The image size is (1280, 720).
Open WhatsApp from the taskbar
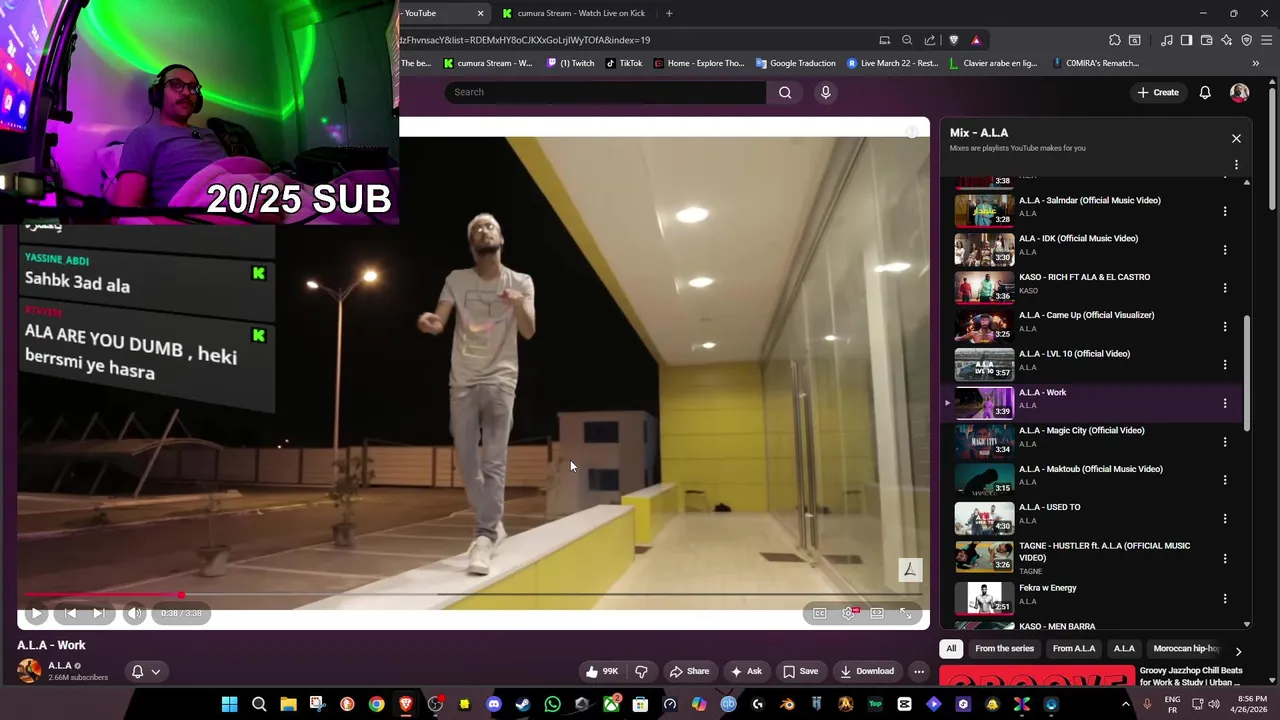click(552, 704)
